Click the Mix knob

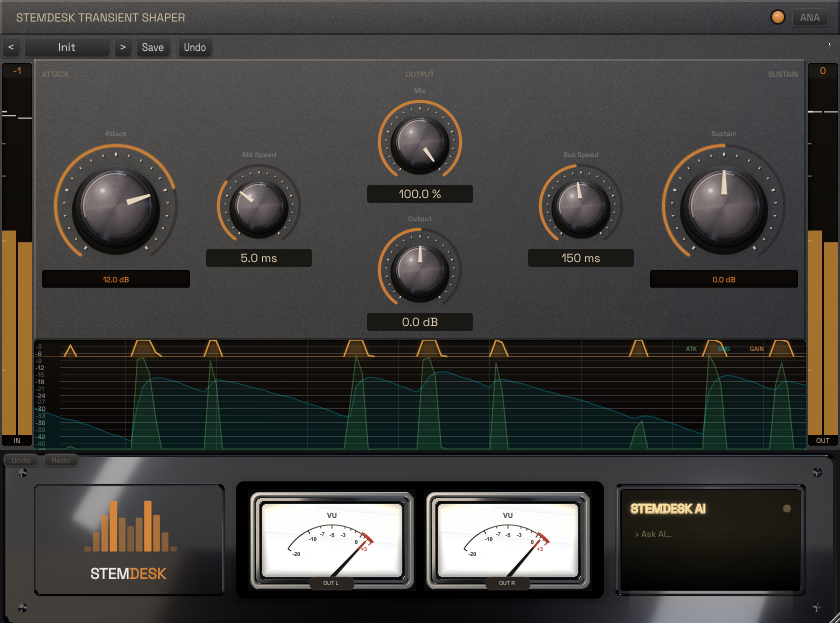(x=420, y=143)
